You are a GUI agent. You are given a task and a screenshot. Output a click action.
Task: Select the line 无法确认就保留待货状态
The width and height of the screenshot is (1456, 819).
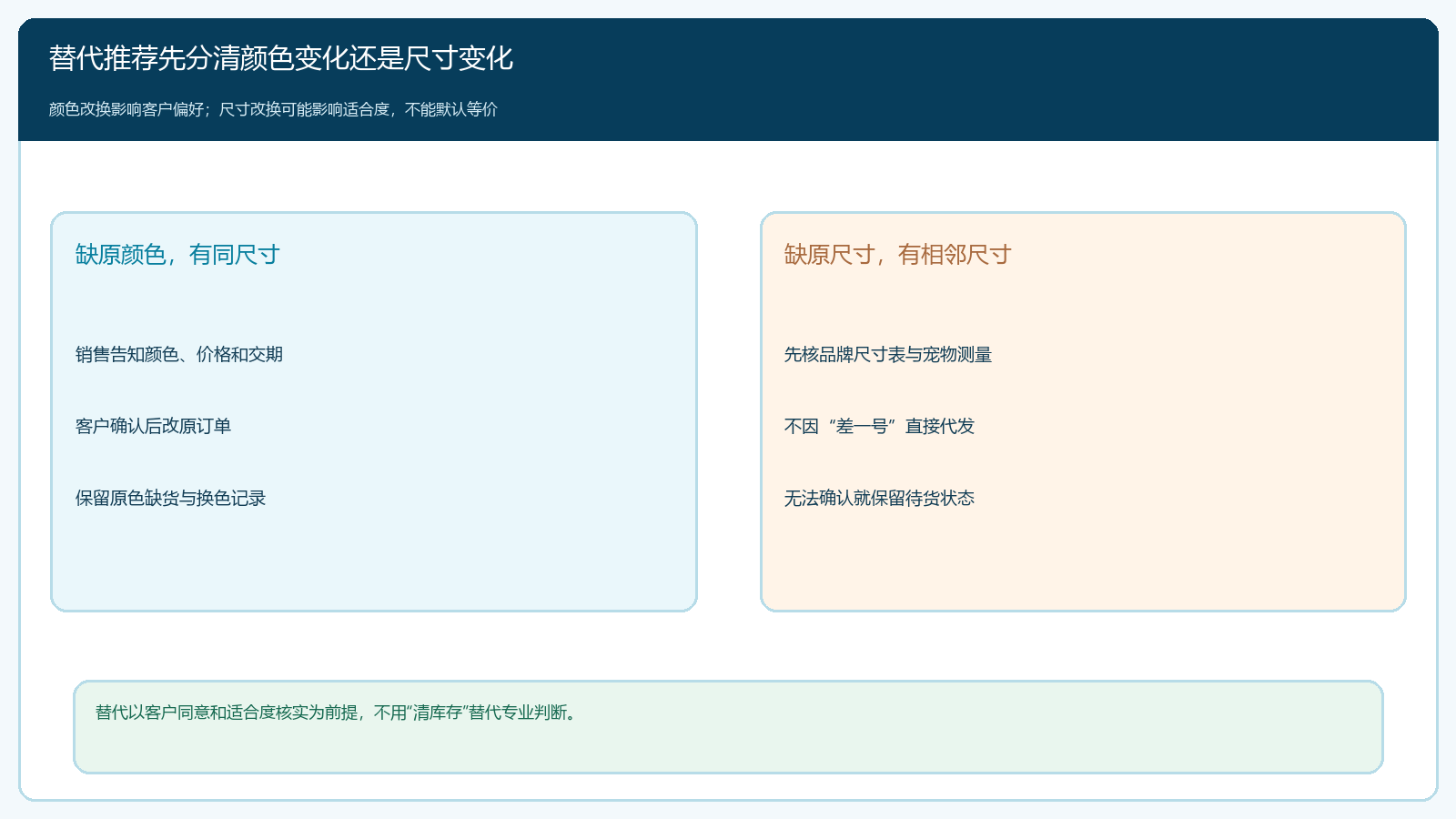879,498
